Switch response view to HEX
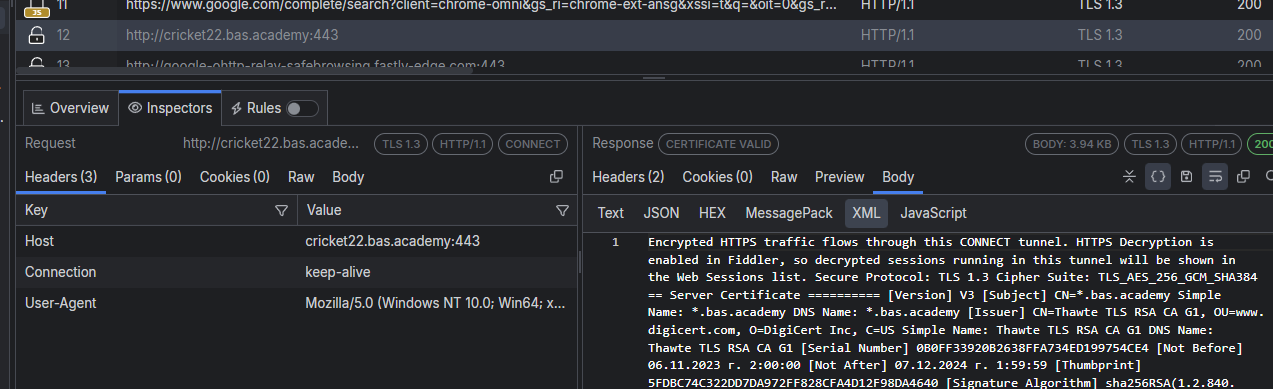Viewport: 1273px width, 389px height. (712, 213)
